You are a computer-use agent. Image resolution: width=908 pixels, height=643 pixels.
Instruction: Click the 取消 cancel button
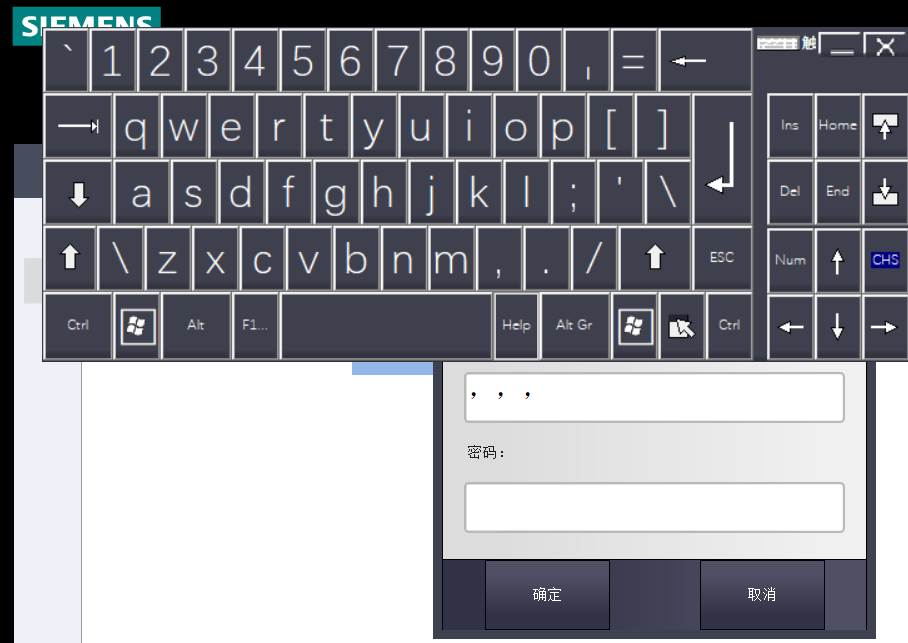(762, 595)
